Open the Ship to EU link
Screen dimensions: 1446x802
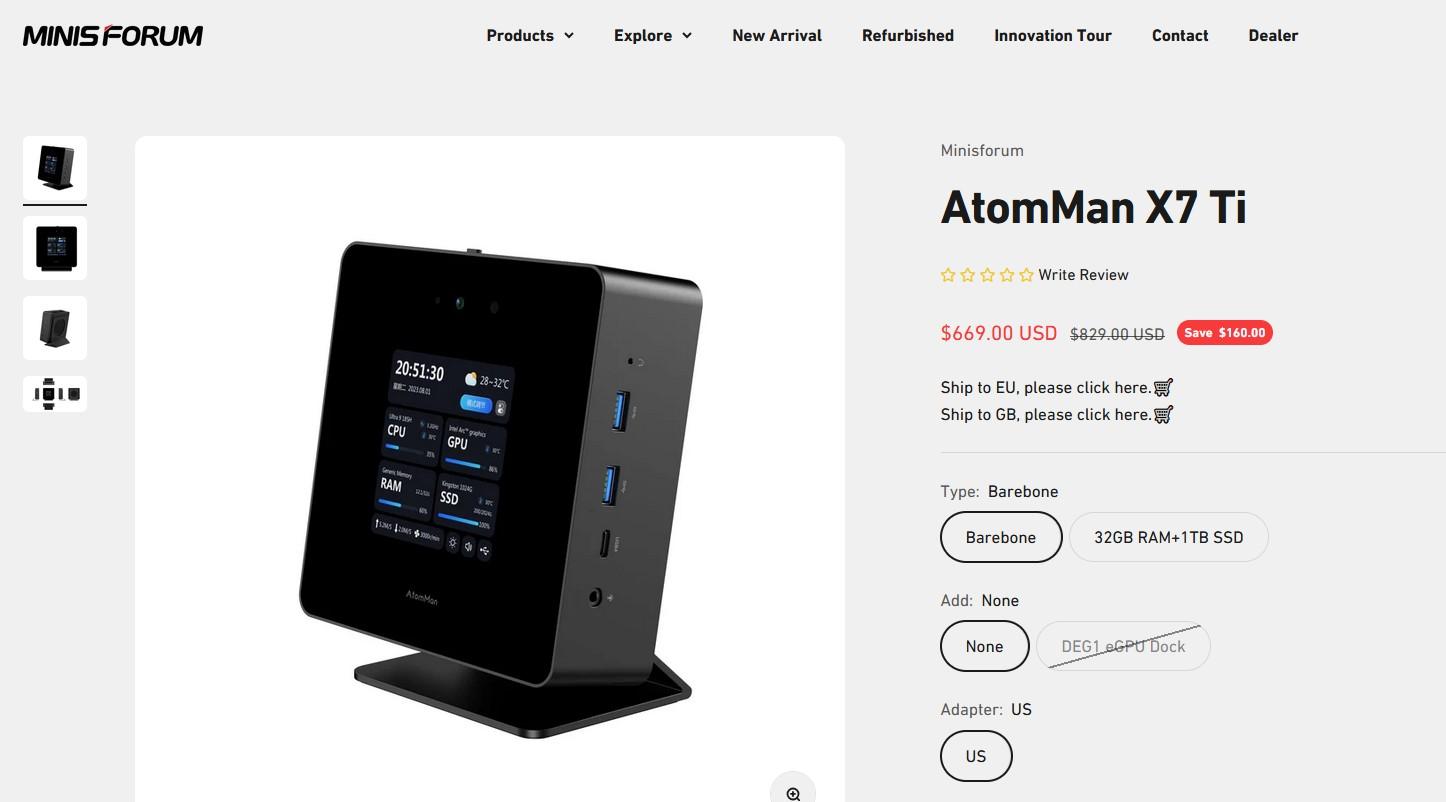point(1045,387)
